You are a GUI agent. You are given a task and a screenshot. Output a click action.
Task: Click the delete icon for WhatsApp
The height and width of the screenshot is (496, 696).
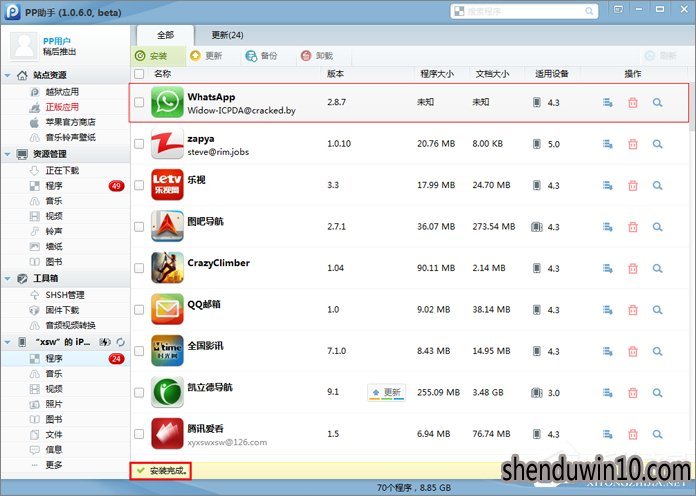click(x=633, y=103)
